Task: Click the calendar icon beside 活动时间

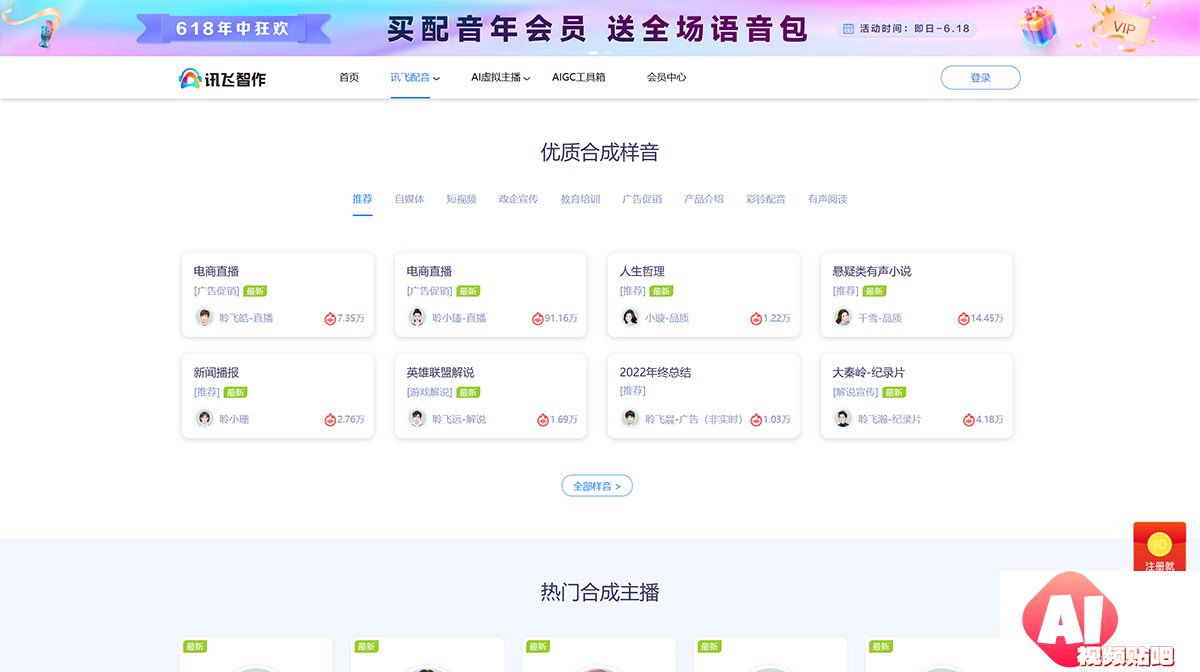Action: click(x=849, y=29)
